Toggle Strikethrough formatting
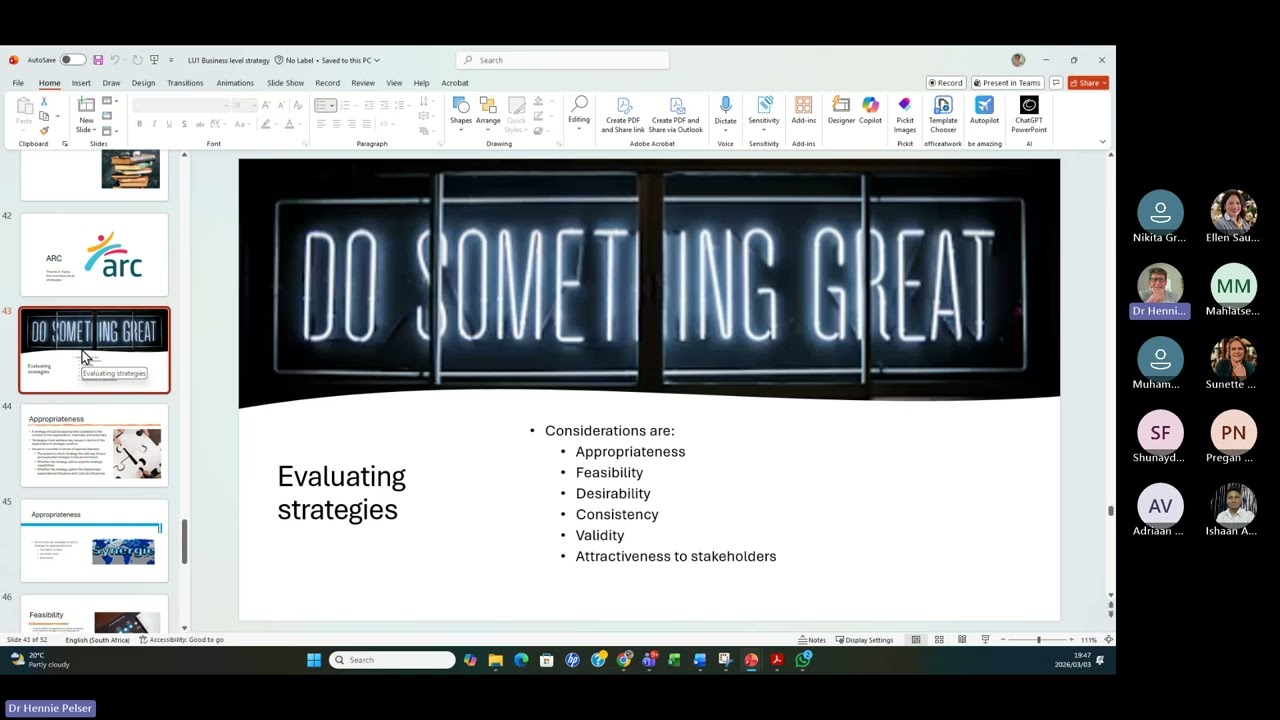1280x720 pixels. click(200, 124)
